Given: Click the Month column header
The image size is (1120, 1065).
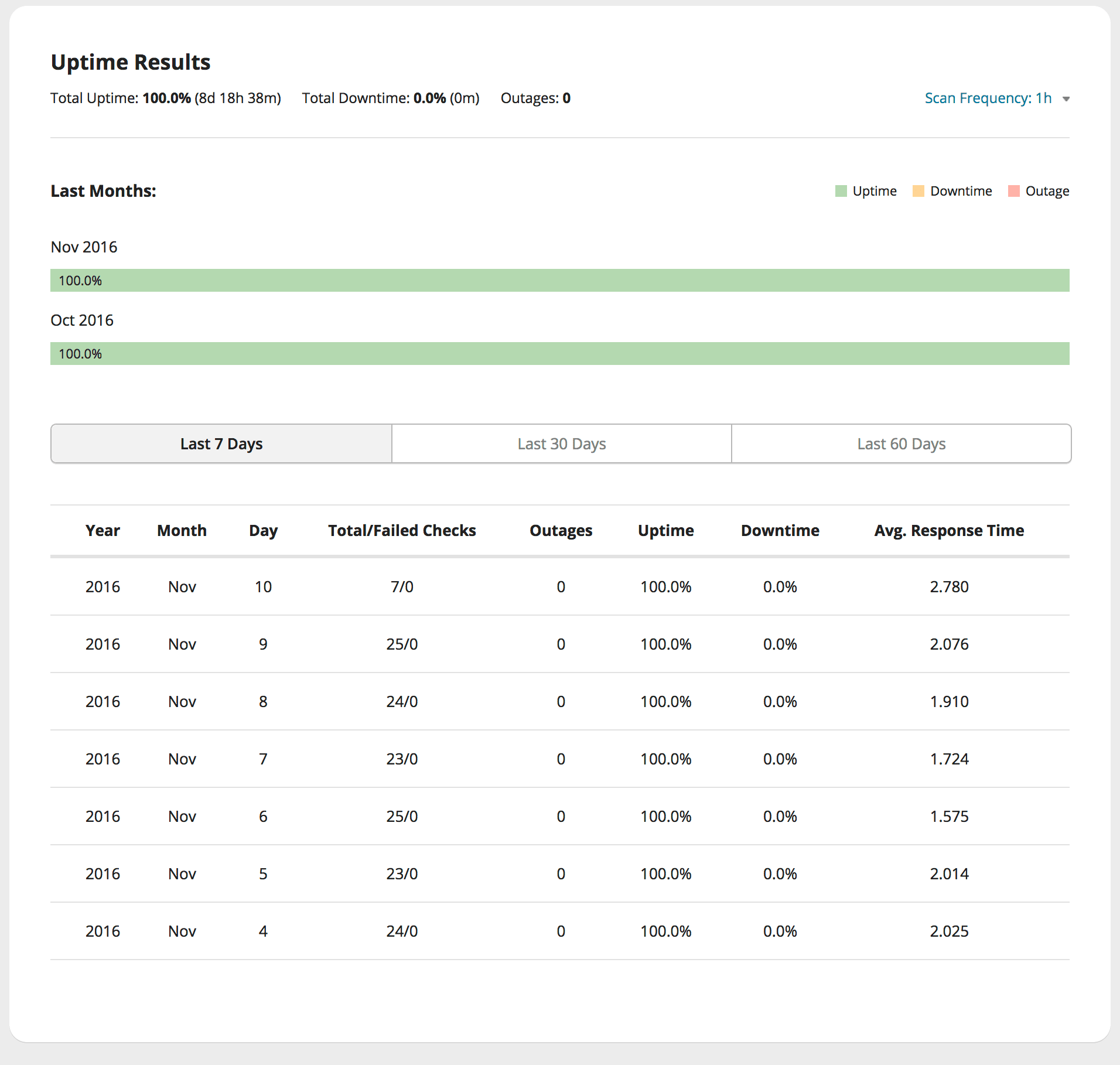Looking at the screenshot, I should 182,530.
